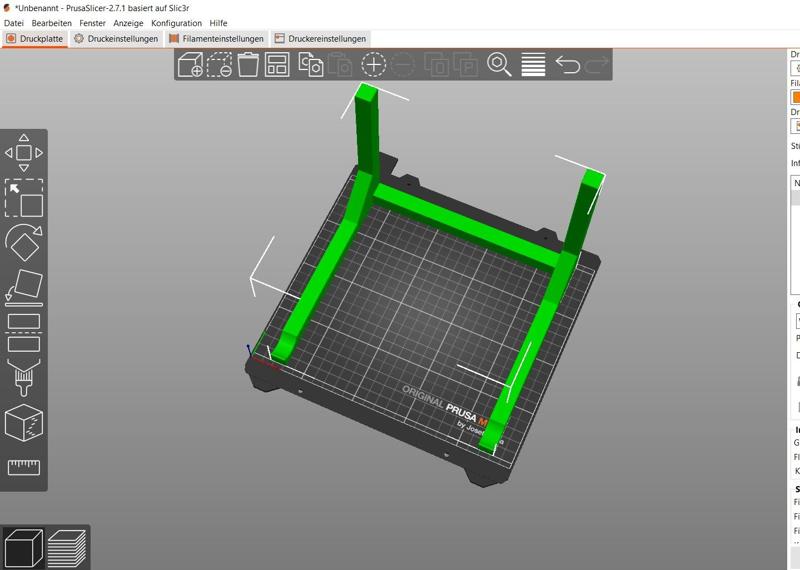
Task: Copy selection with the Copy icon
Action: pyautogui.click(x=311, y=65)
